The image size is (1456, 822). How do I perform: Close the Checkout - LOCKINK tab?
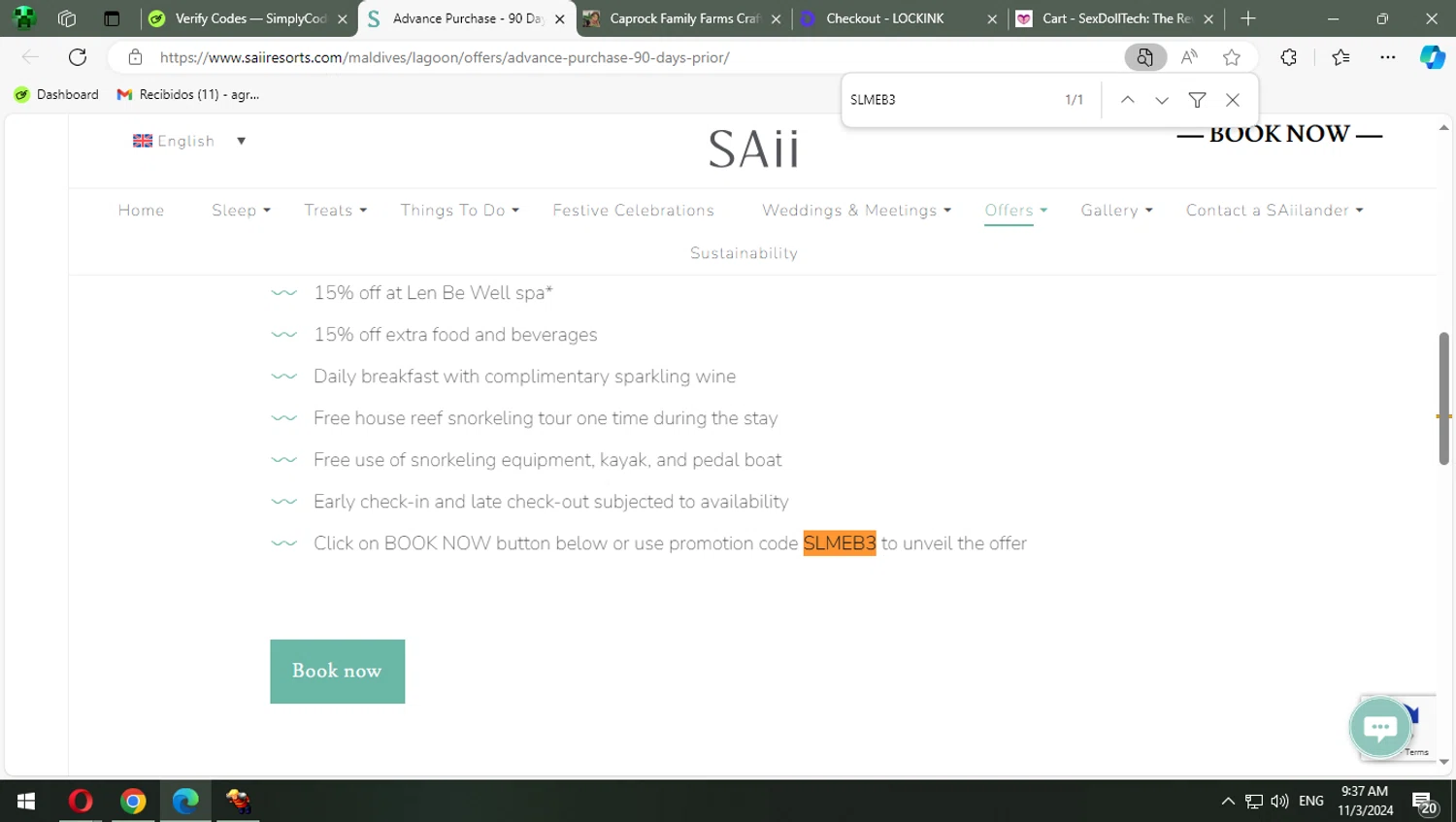[x=992, y=18]
